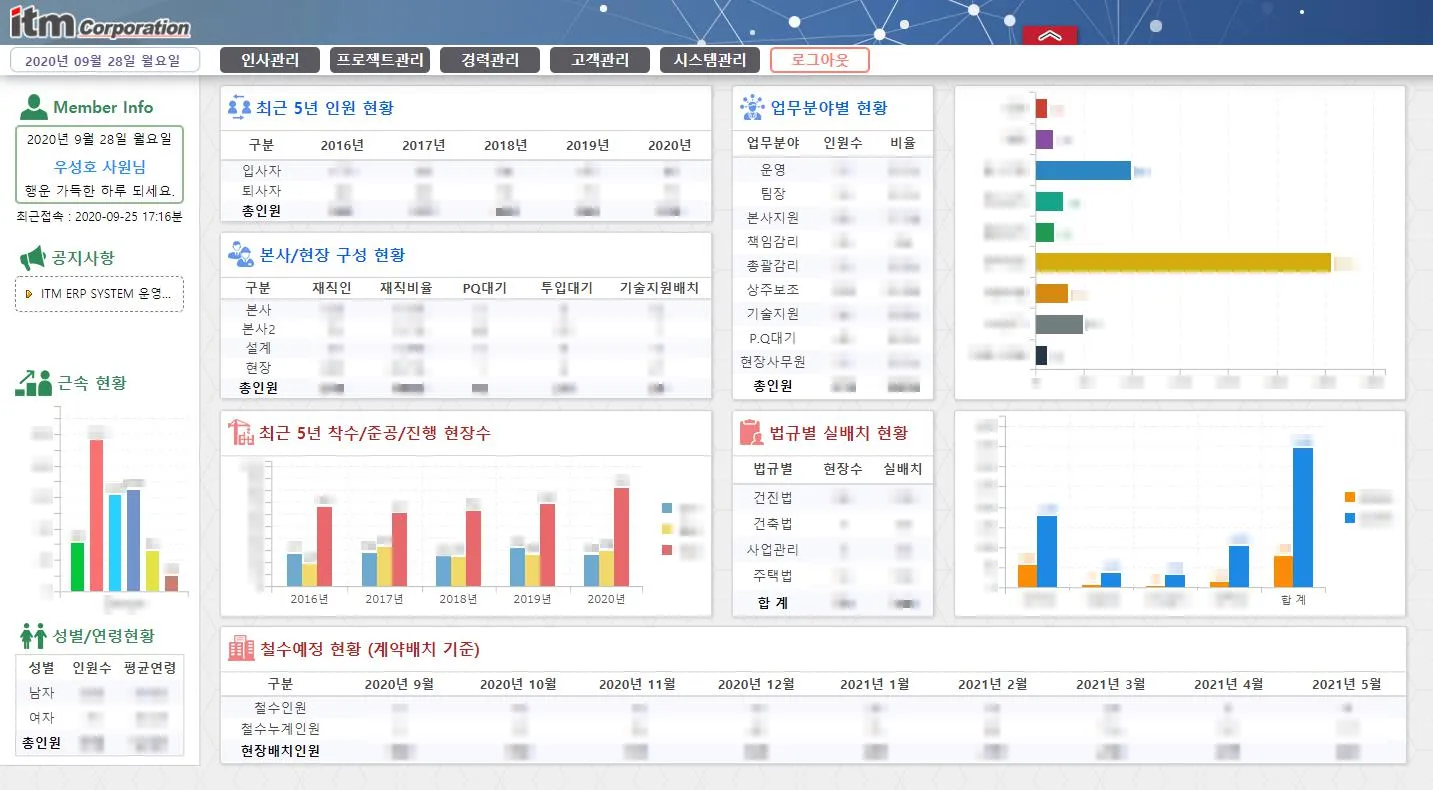Click the 우성호 사원님 name link
This screenshot has height=790, width=1433.
99,167
